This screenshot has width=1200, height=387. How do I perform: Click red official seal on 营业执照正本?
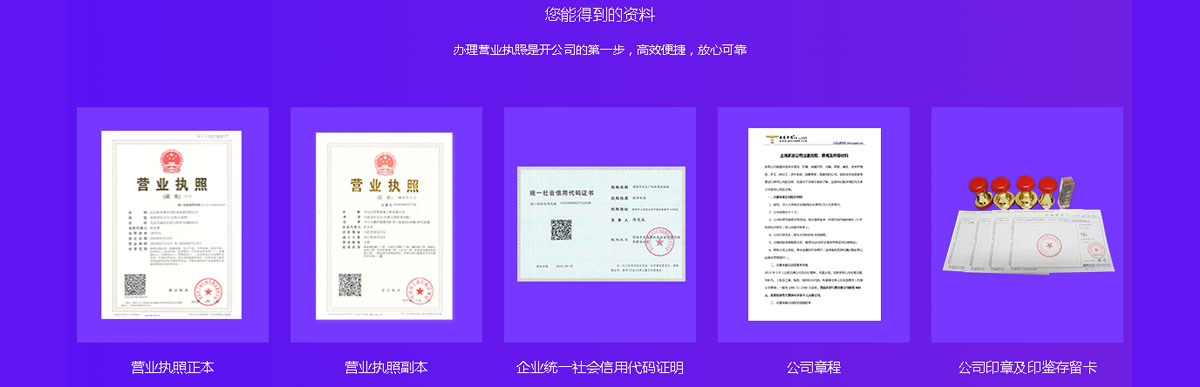click(x=208, y=290)
